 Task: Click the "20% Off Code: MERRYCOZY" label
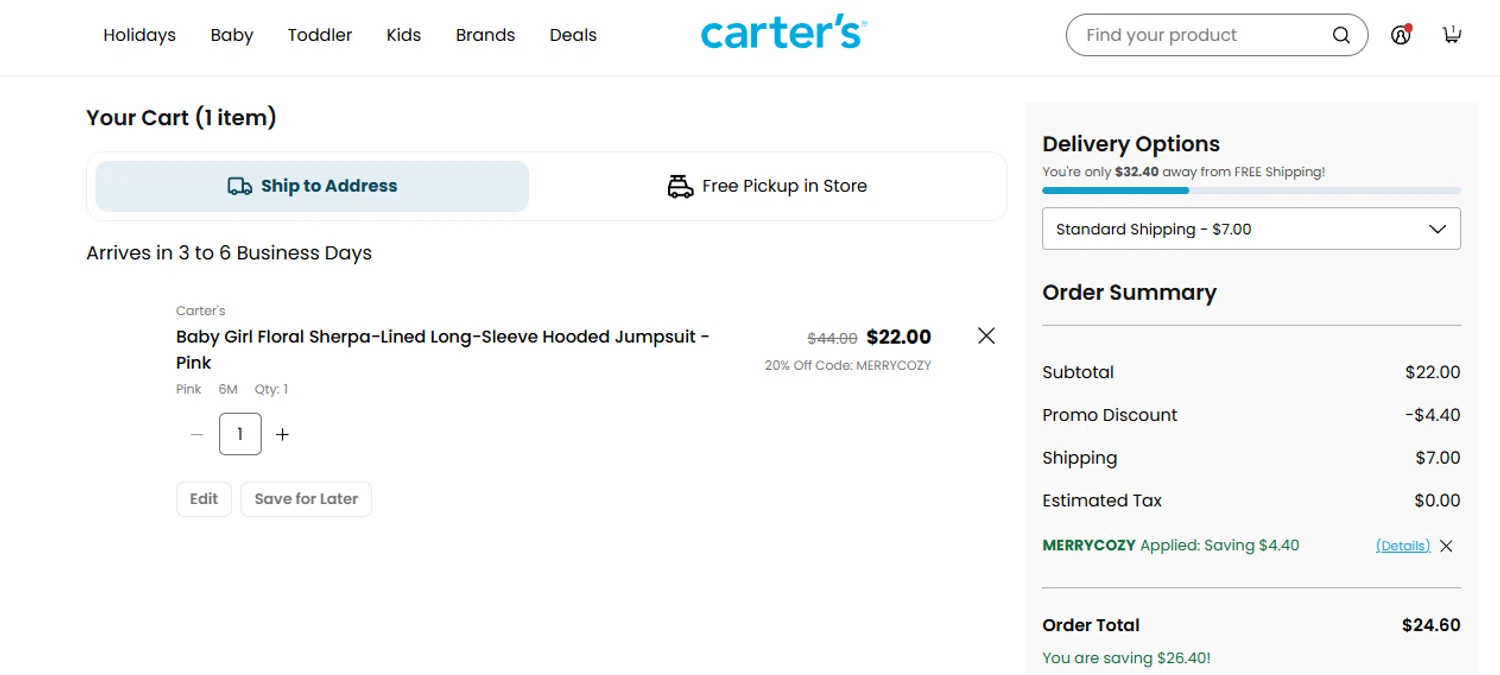coord(848,366)
